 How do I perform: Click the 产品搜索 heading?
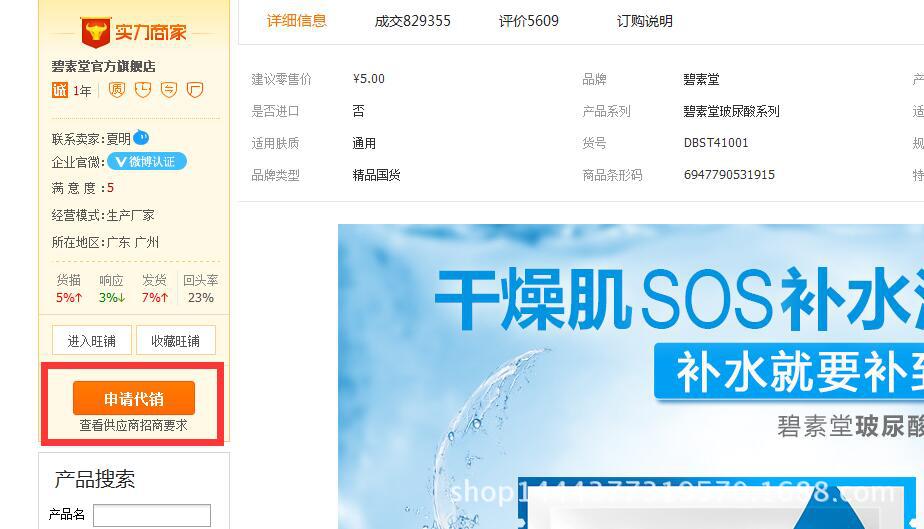pos(95,479)
